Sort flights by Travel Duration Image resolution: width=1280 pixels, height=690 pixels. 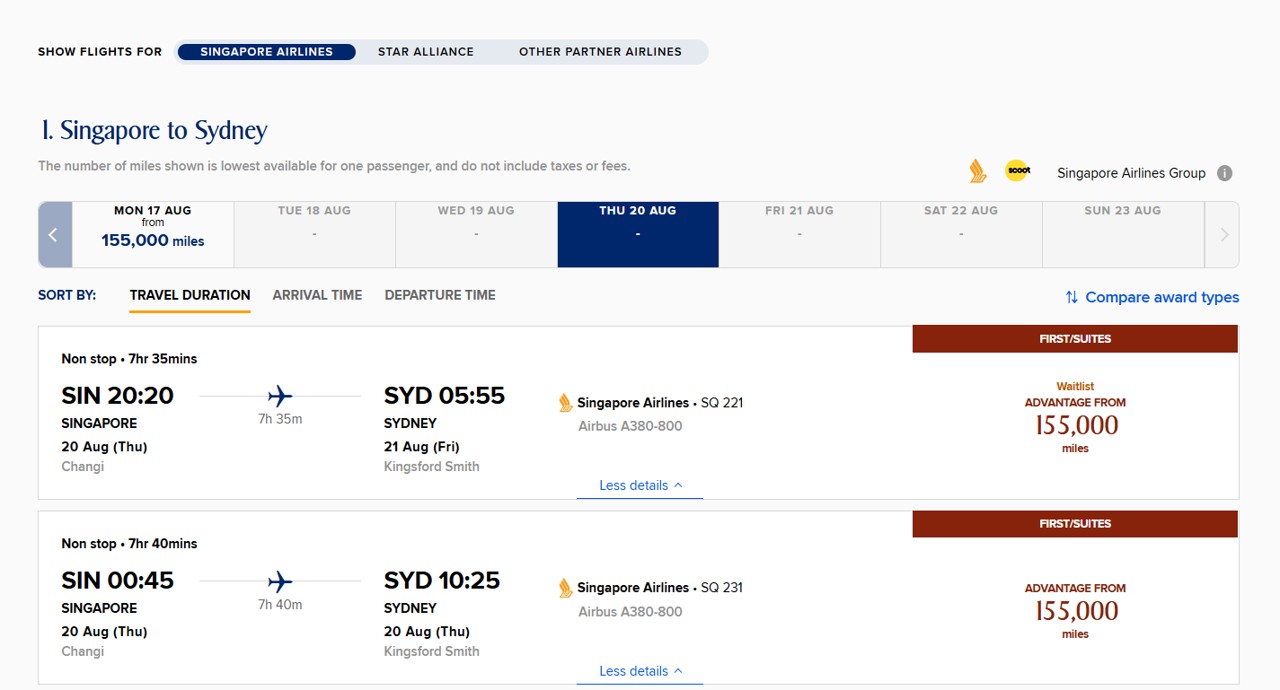(x=190, y=295)
